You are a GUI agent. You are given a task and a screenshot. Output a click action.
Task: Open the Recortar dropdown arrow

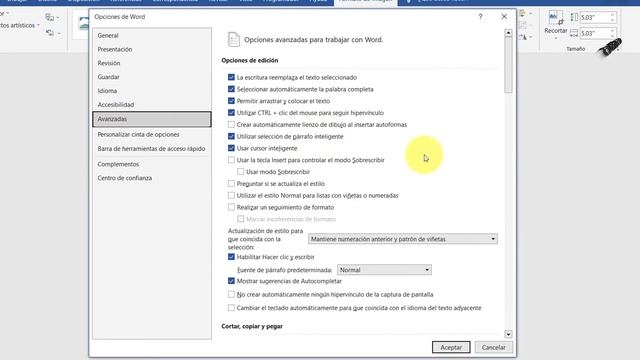(x=556, y=39)
